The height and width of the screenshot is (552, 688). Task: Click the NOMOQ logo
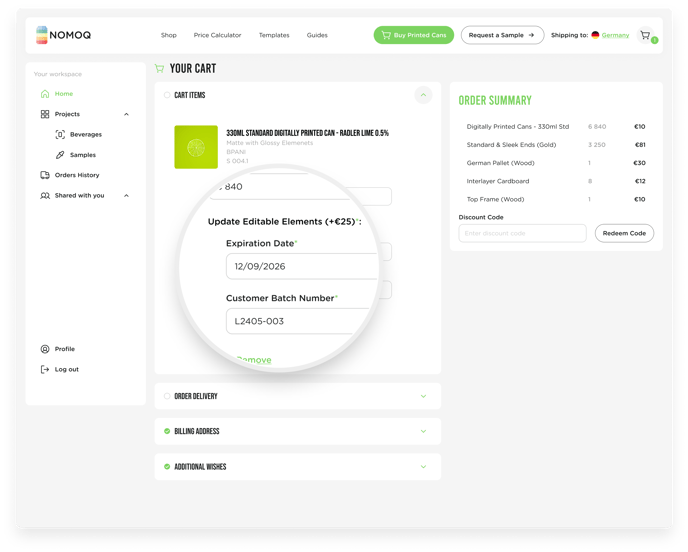pos(64,35)
